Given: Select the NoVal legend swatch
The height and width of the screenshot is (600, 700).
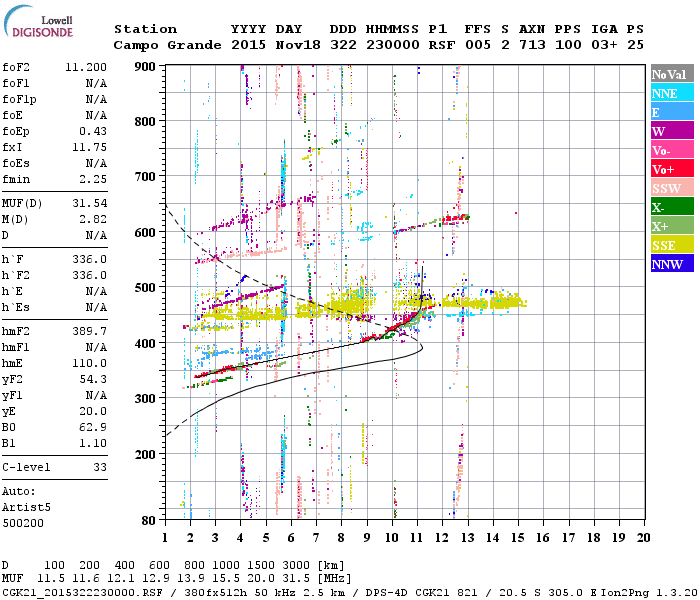Looking at the screenshot, I should coord(672,74).
